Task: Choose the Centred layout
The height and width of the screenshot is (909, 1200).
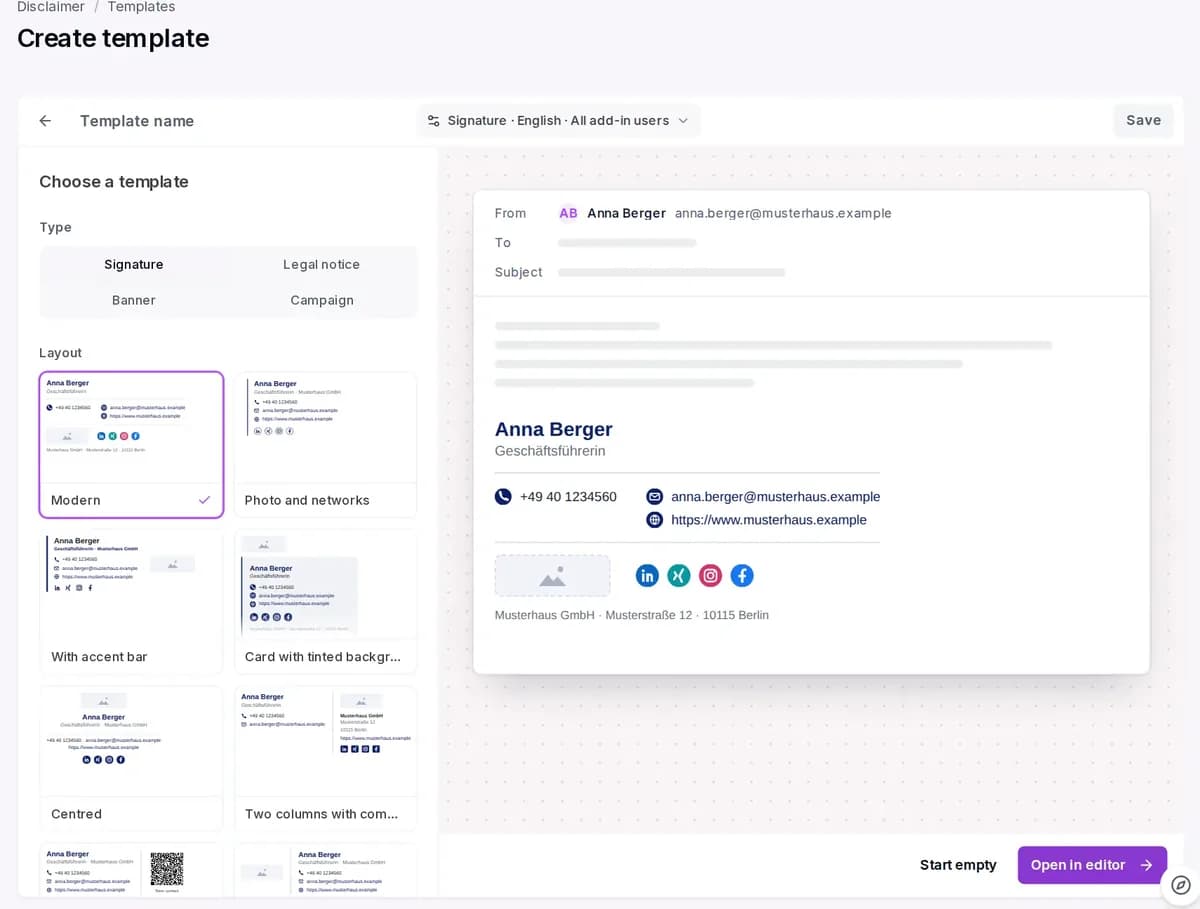Action: point(131,759)
